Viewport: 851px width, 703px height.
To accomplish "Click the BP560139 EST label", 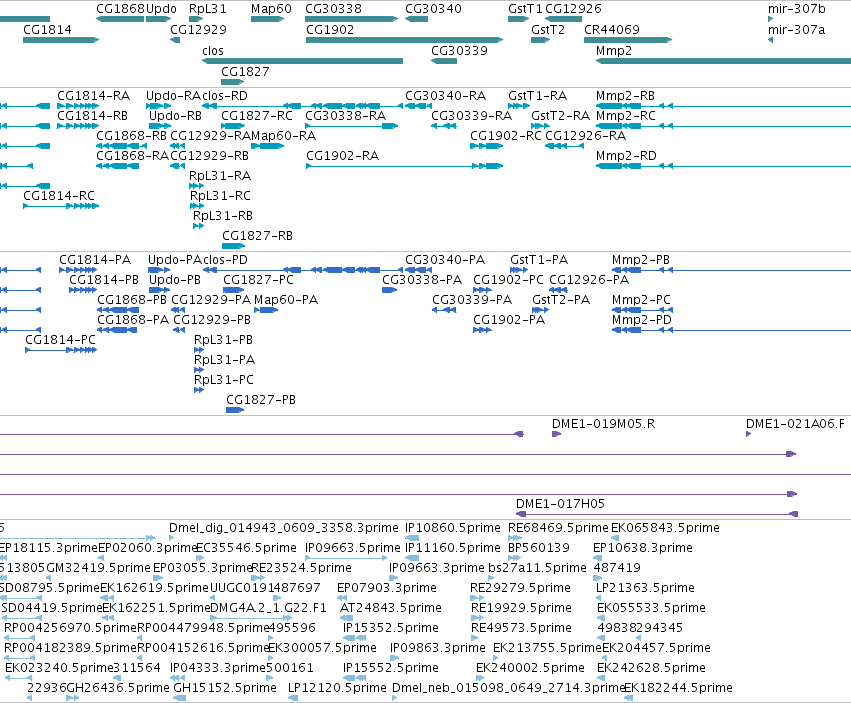I will [x=538, y=548].
